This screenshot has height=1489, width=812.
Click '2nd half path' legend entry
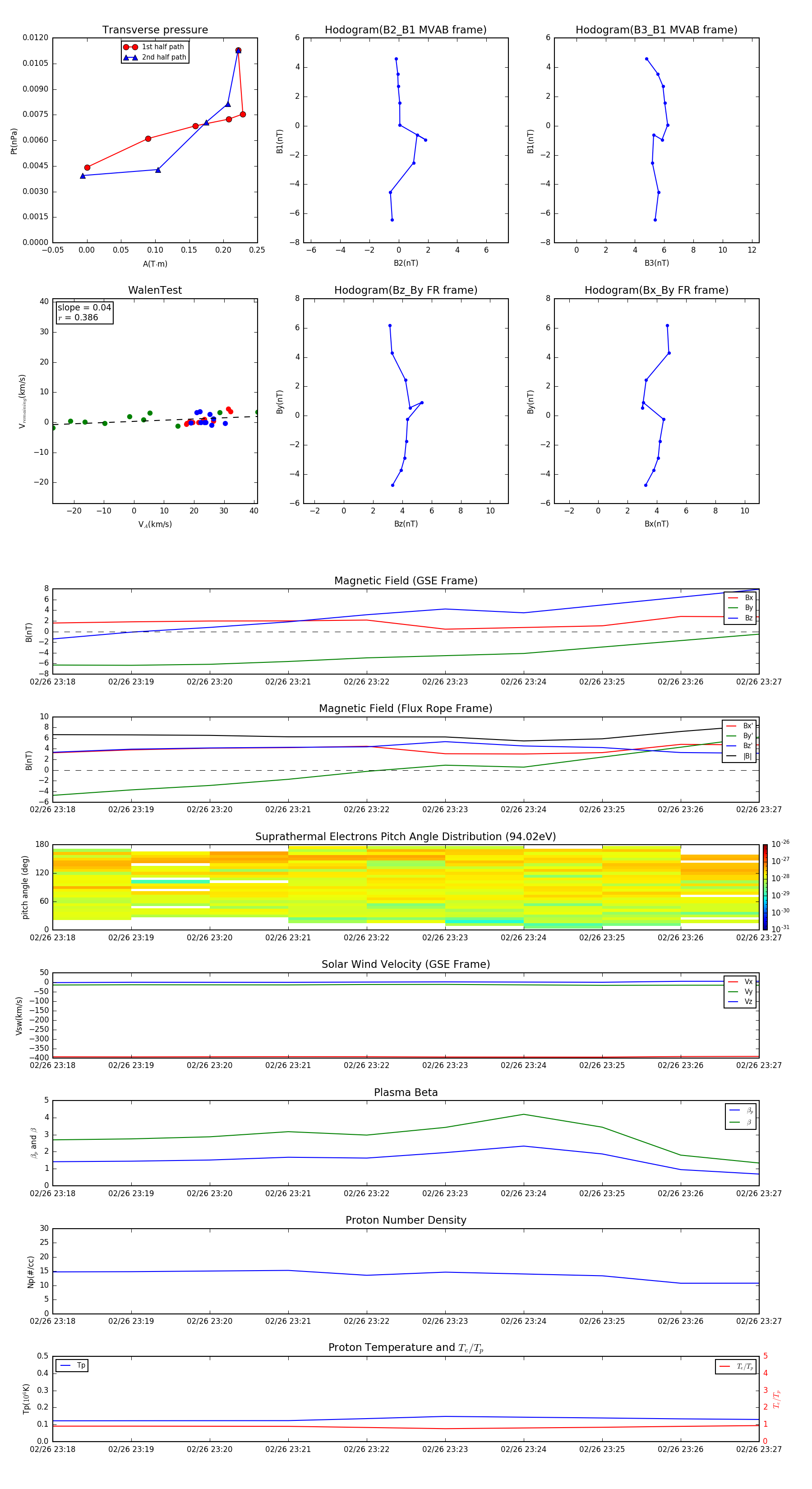click(154, 57)
